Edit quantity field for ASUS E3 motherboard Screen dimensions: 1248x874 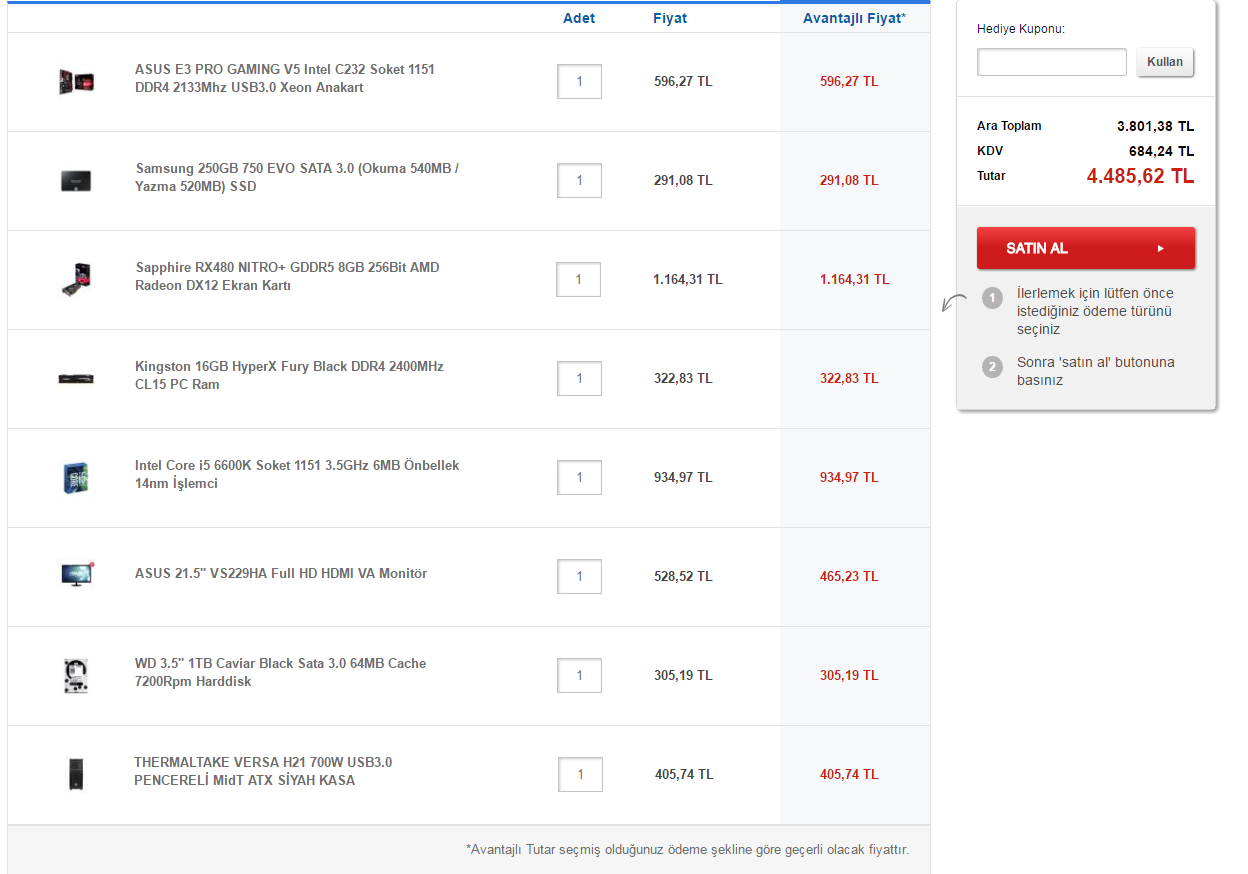click(579, 82)
